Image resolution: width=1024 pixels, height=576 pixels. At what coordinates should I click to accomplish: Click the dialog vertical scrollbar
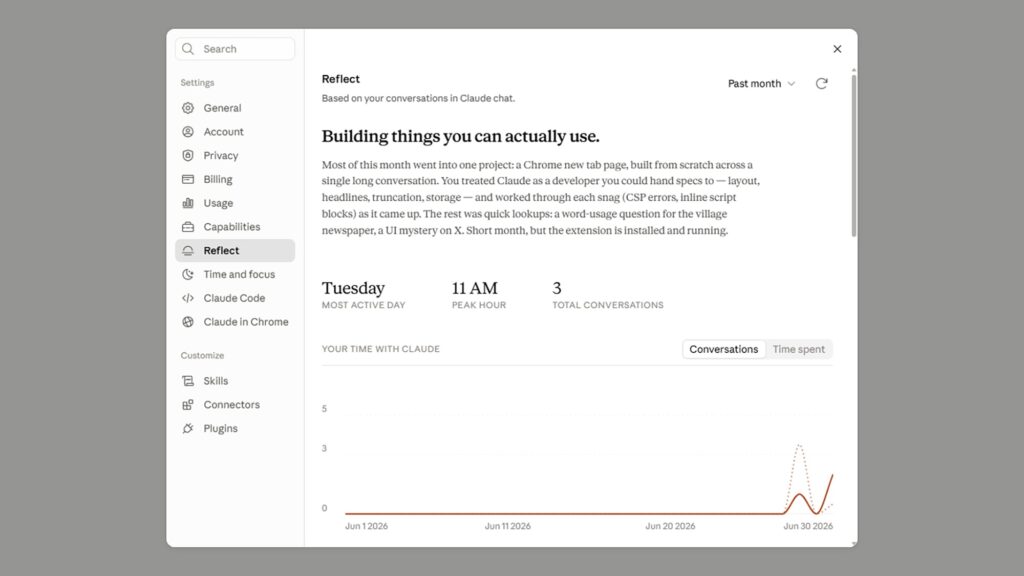tap(854, 155)
